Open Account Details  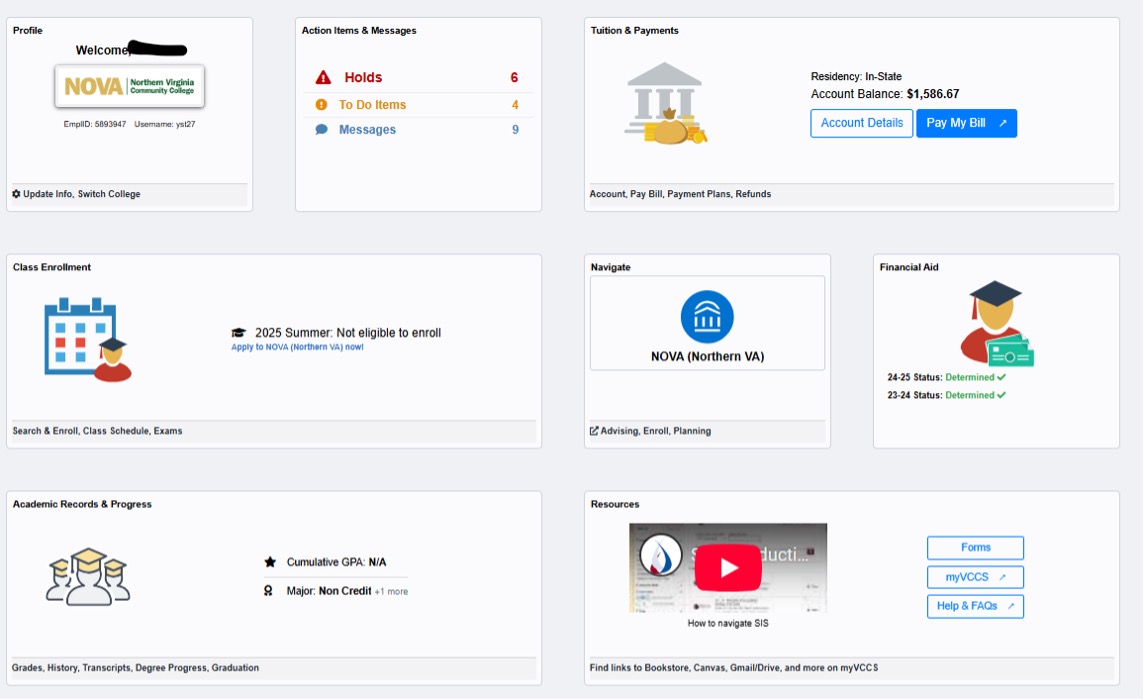pos(861,123)
